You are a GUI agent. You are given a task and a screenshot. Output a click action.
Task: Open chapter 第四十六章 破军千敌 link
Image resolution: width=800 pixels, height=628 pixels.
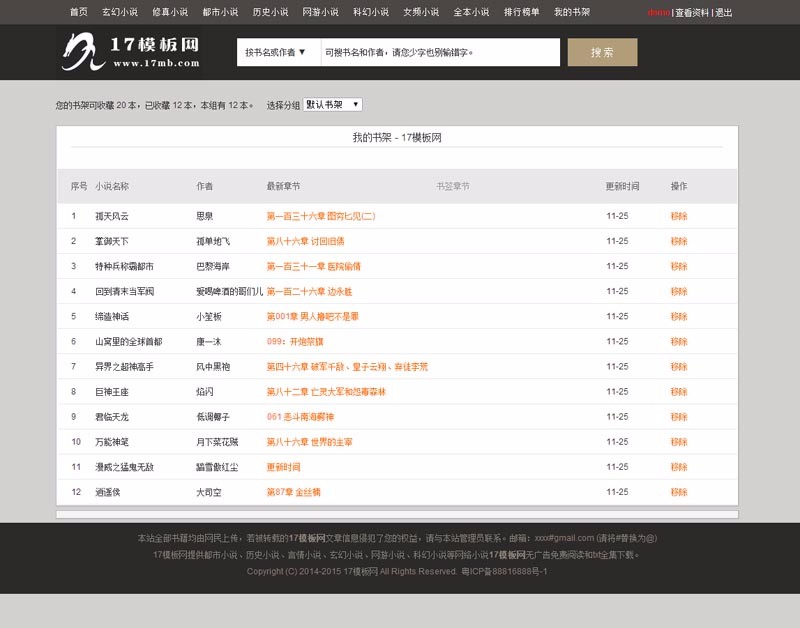click(347, 366)
